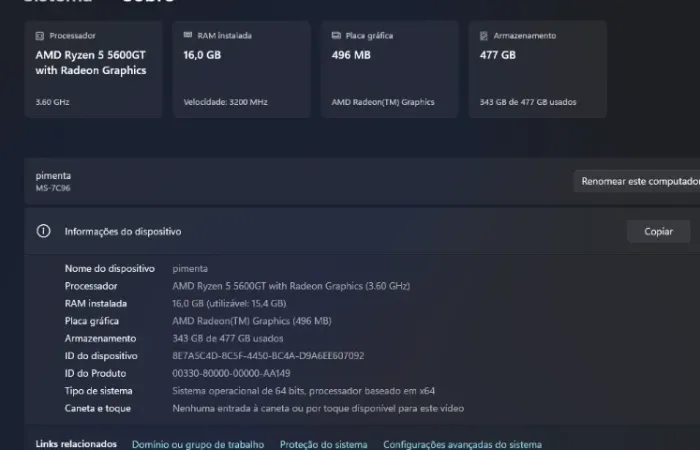Viewport: 700px width, 450px height.
Task: Click AMD Radeon(TM) Graphics (496 MB) value
Action: point(252,321)
